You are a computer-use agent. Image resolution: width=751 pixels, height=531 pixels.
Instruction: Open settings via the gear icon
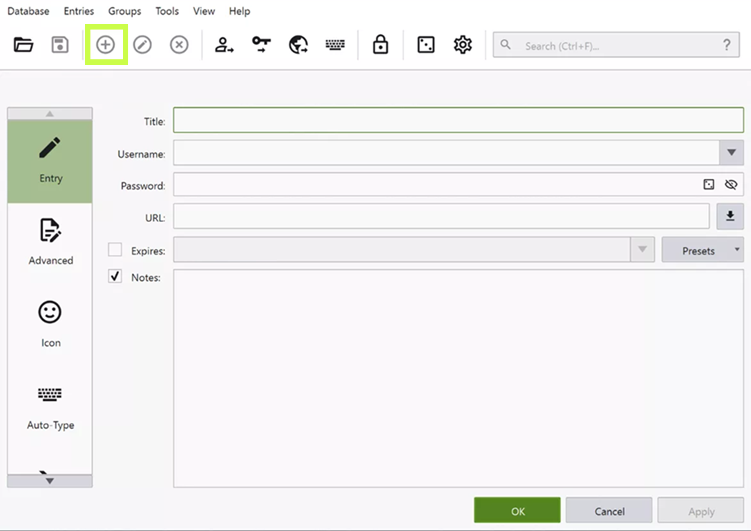(x=462, y=45)
